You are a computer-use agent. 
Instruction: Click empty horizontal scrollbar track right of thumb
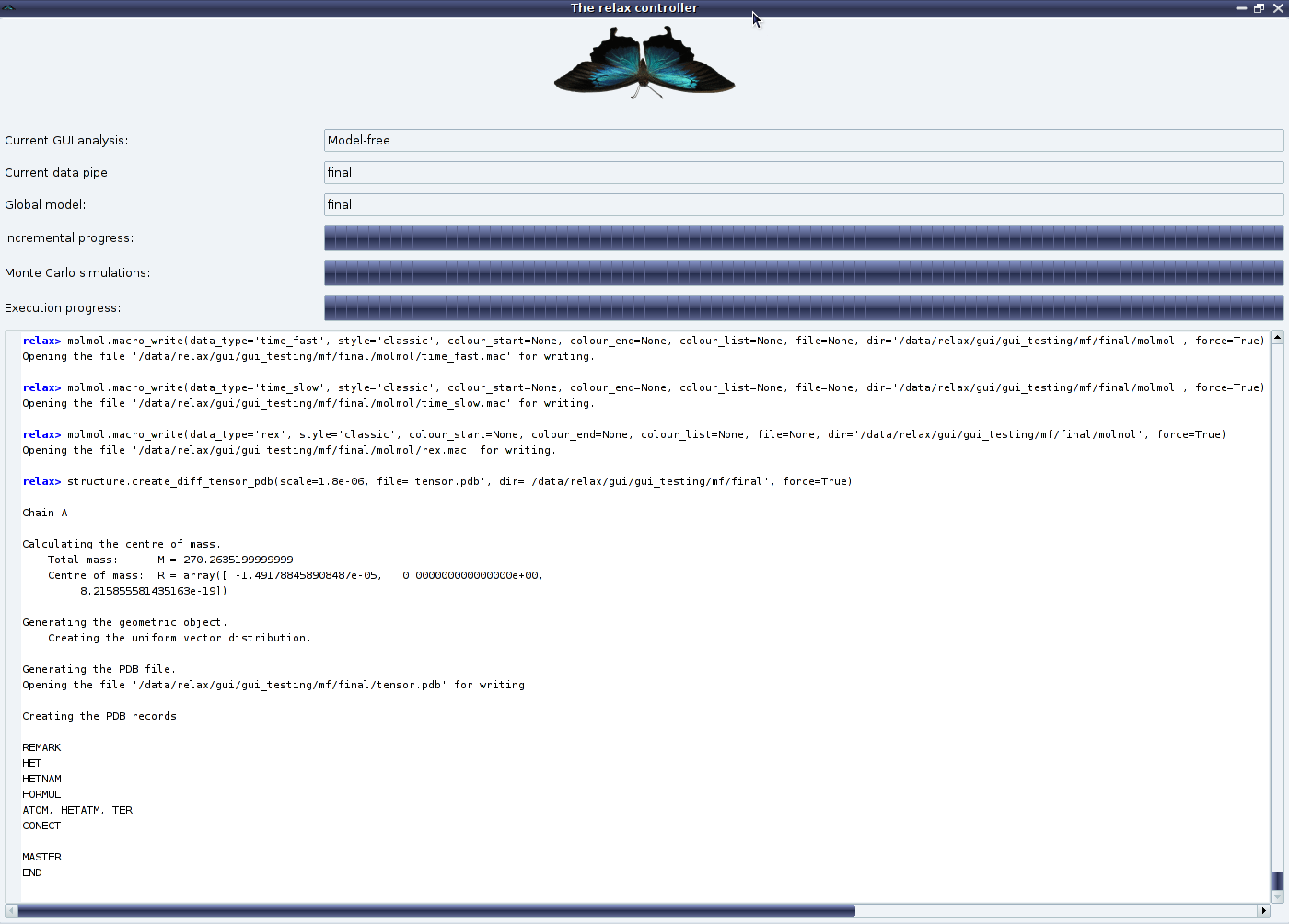1059,911
